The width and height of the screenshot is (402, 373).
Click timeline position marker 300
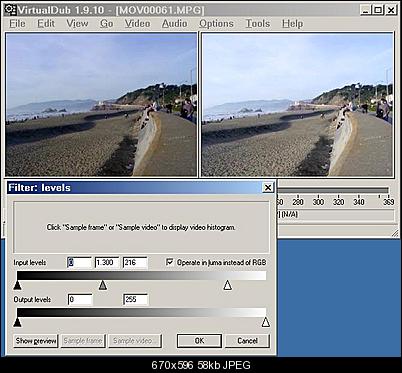[x=318, y=202]
